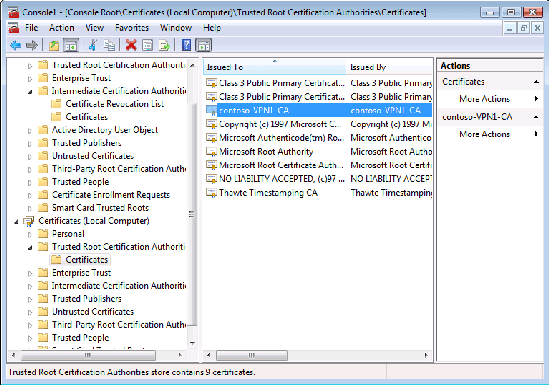Collapse the Certificates (Local Computer) node
The image size is (549, 385).
point(16,222)
